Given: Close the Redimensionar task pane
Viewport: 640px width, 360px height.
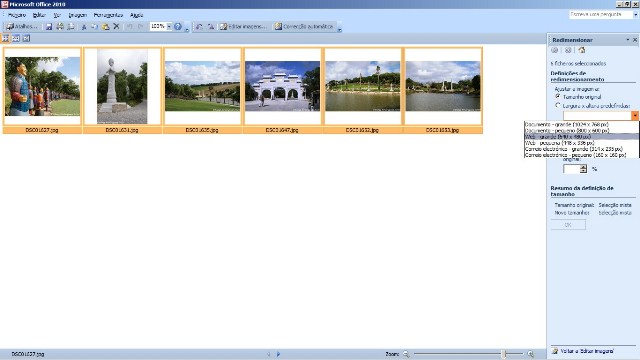Looking at the screenshot, I should 635,40.
